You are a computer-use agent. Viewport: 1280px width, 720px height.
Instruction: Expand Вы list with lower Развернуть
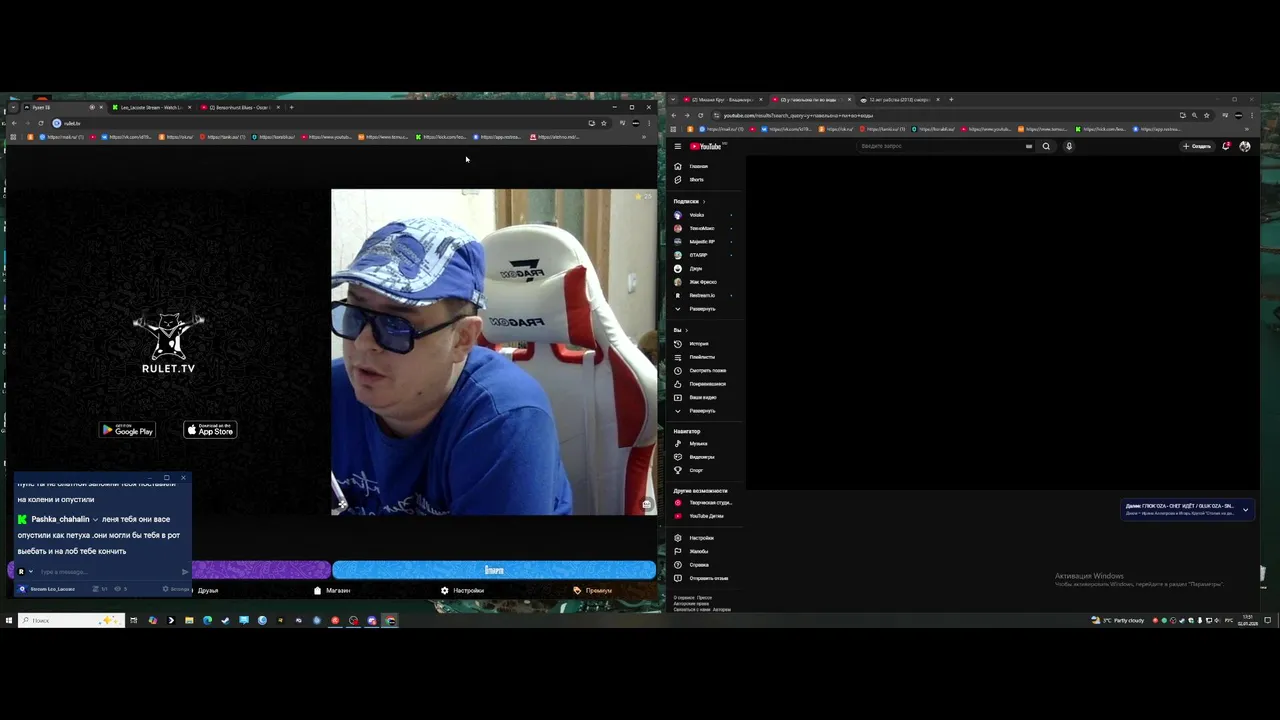click(x=702, y=411)
